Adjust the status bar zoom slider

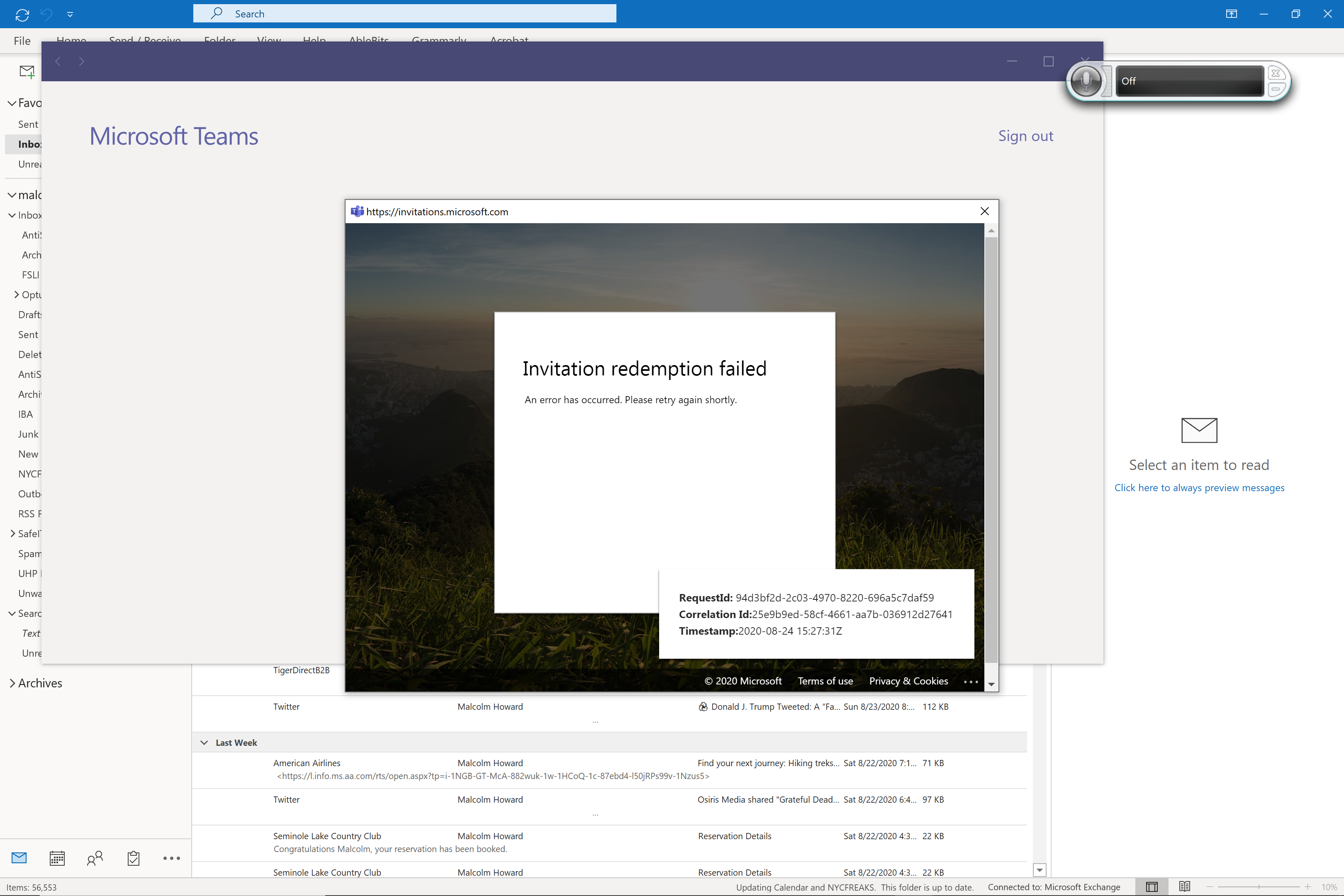(x=1258, y=887)
